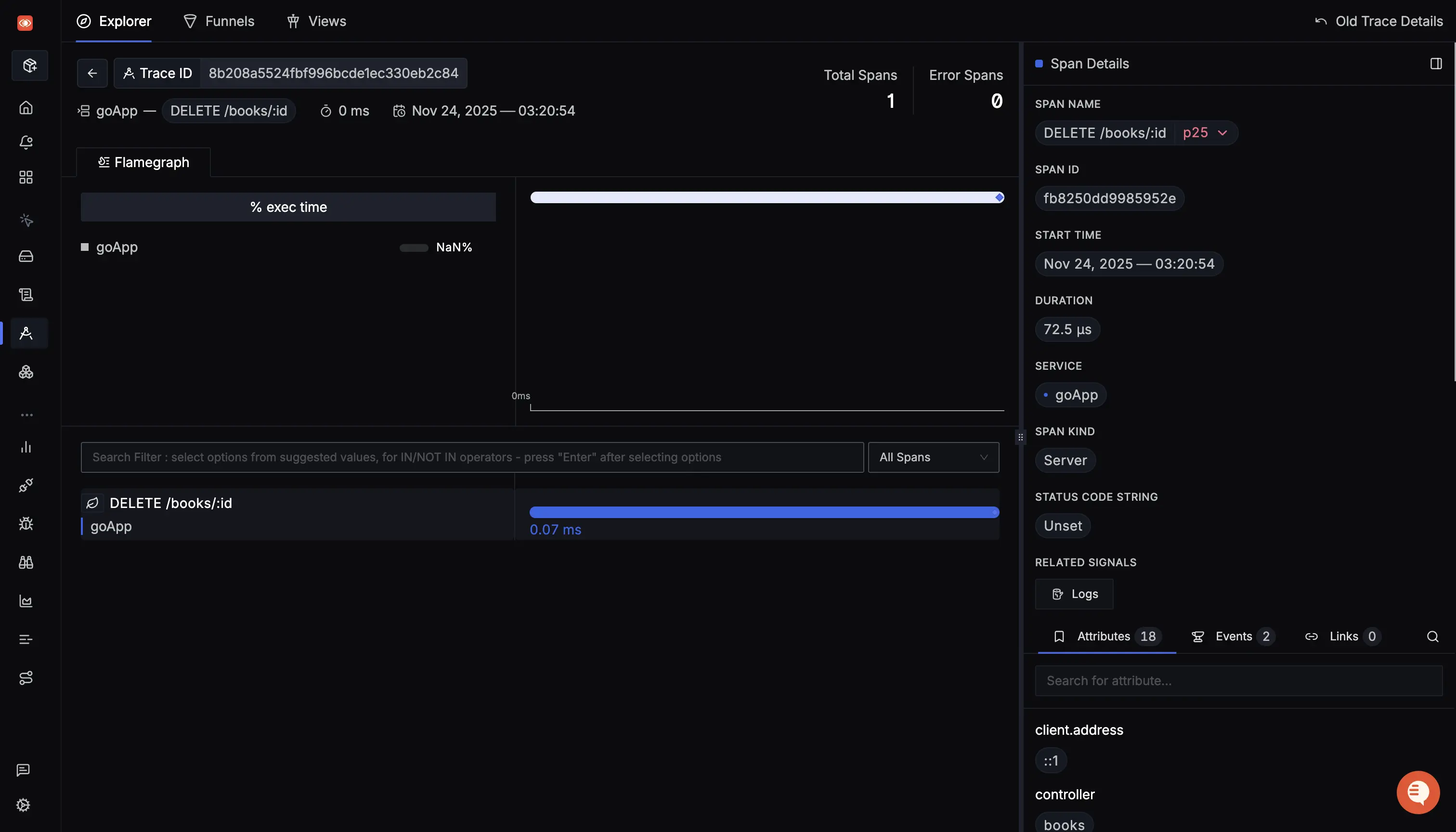Click the Exceptions bug icon in sidebar
This screenshot has width=1456, height=832.
point(26,523)
